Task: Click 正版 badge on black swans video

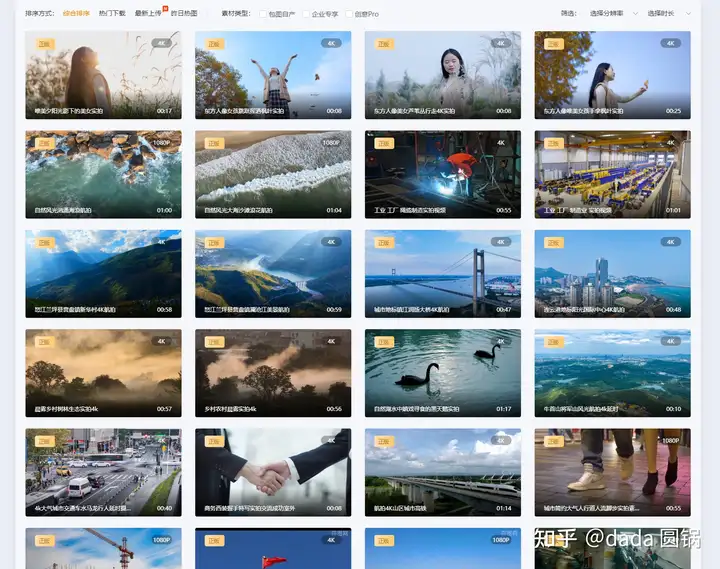Action: [x=384, y=342]
